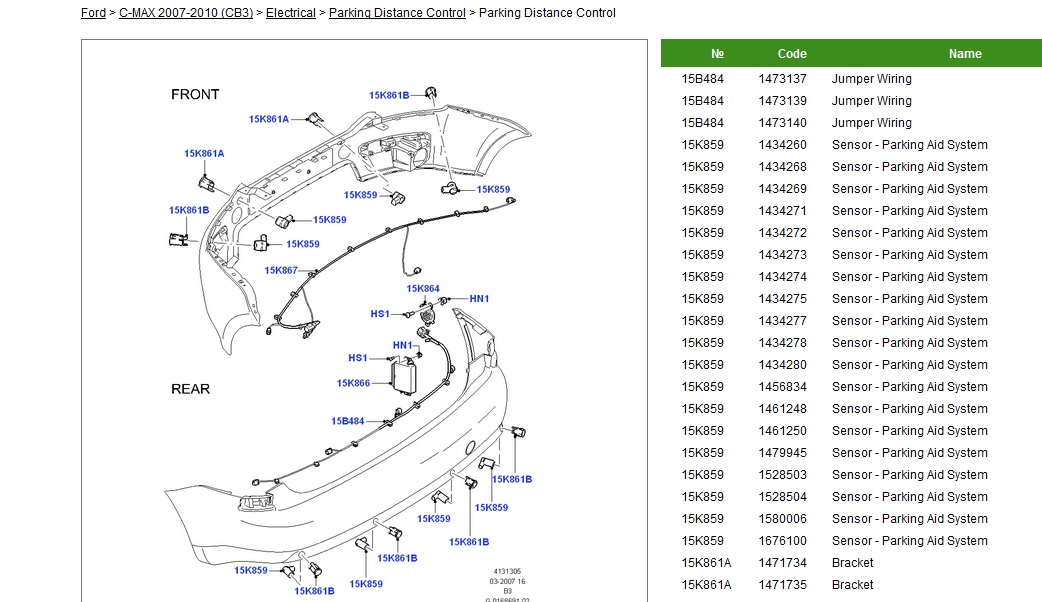
Task: Click the control module drawing beside 15K866
Action: click(x=407, y=380)
